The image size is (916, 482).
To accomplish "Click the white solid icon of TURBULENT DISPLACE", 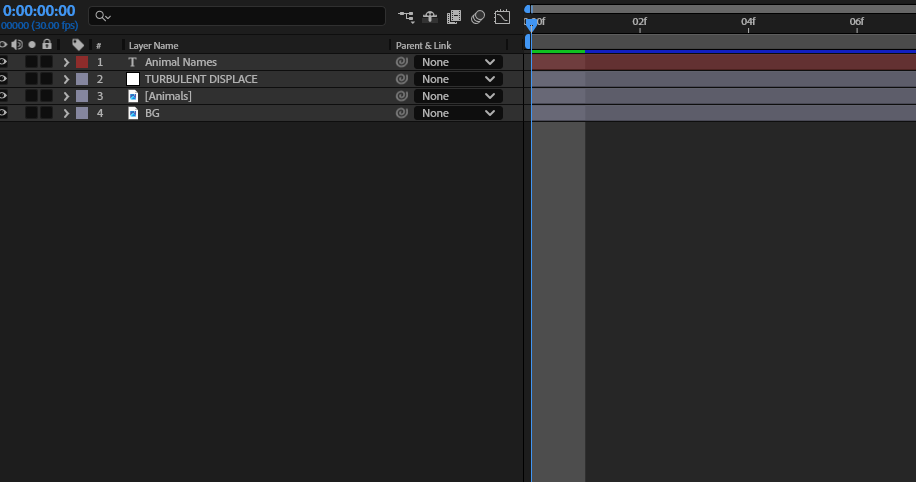I will click(133, 79).
